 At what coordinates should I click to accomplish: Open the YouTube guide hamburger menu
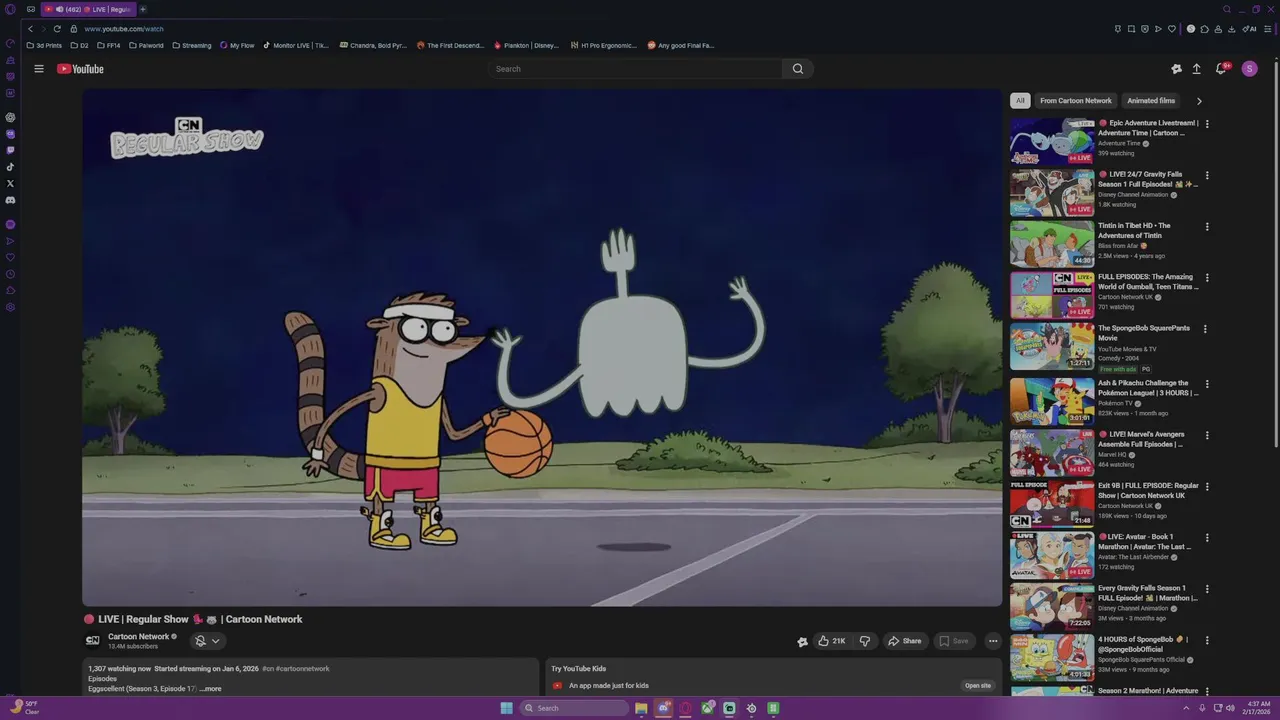click(39, 69)
